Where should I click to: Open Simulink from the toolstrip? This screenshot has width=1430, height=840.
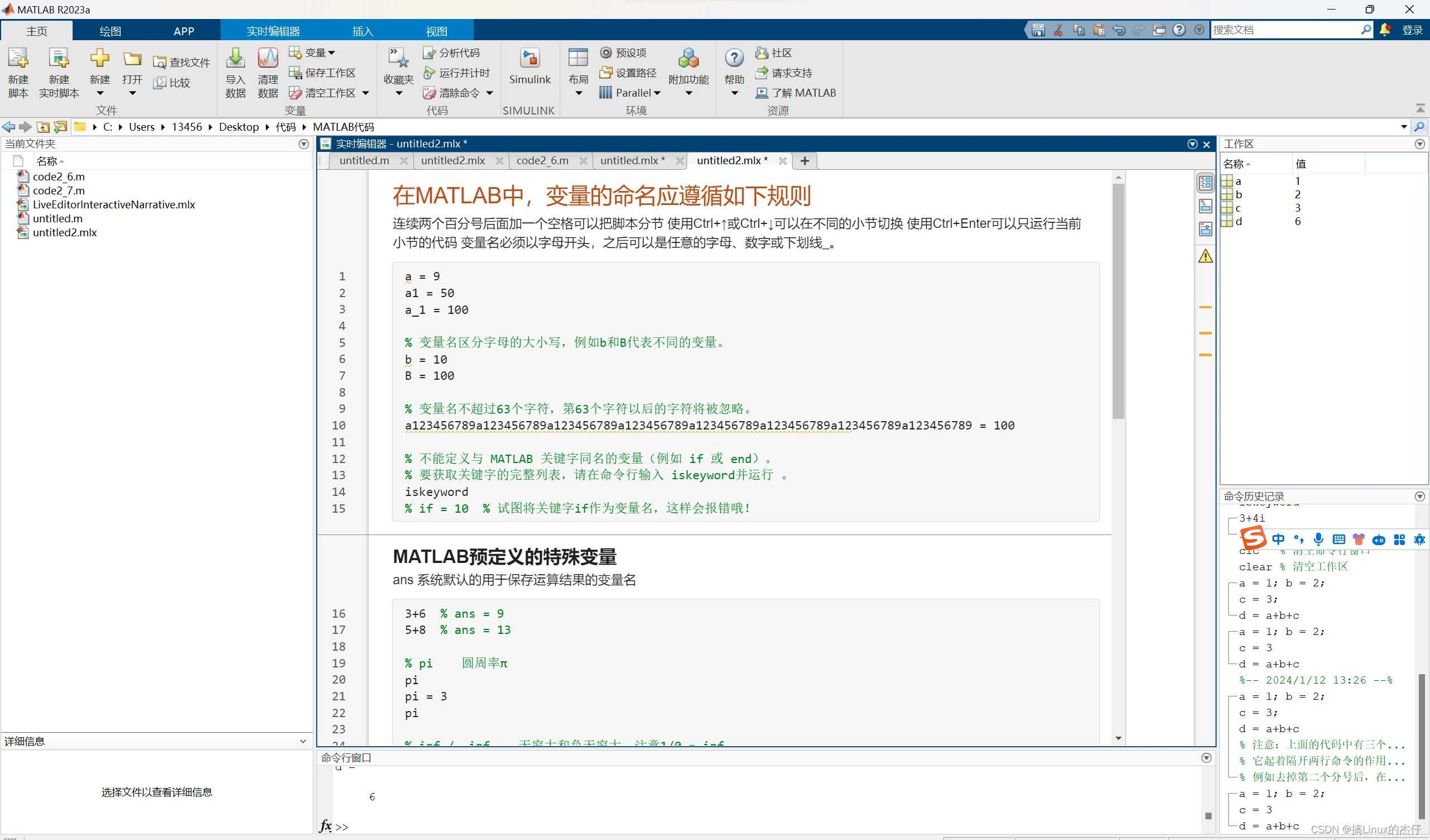[x=530, y=67]
